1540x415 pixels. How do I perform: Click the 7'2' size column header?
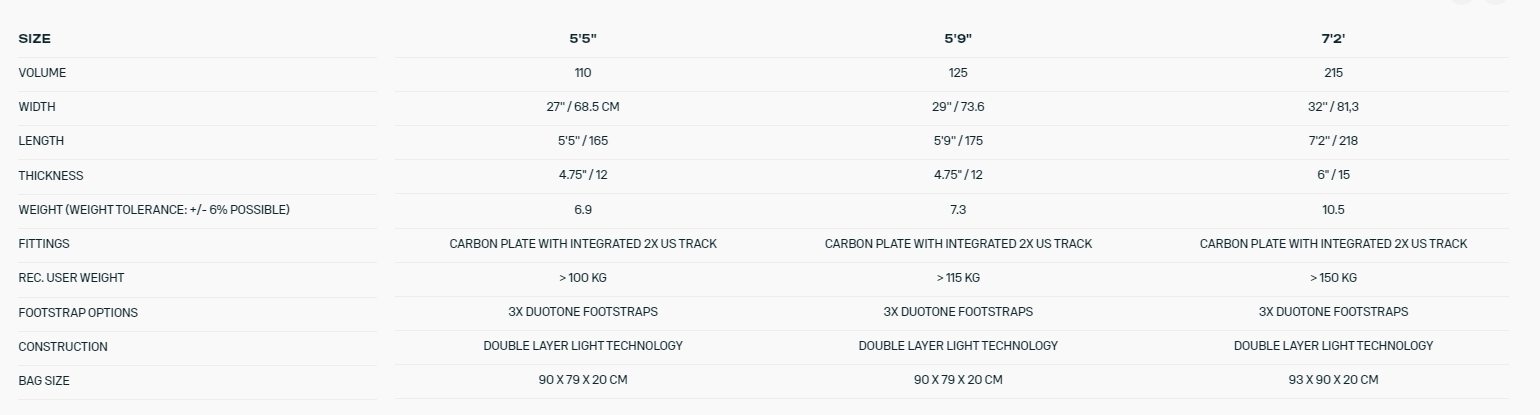tap(1333, 38)
